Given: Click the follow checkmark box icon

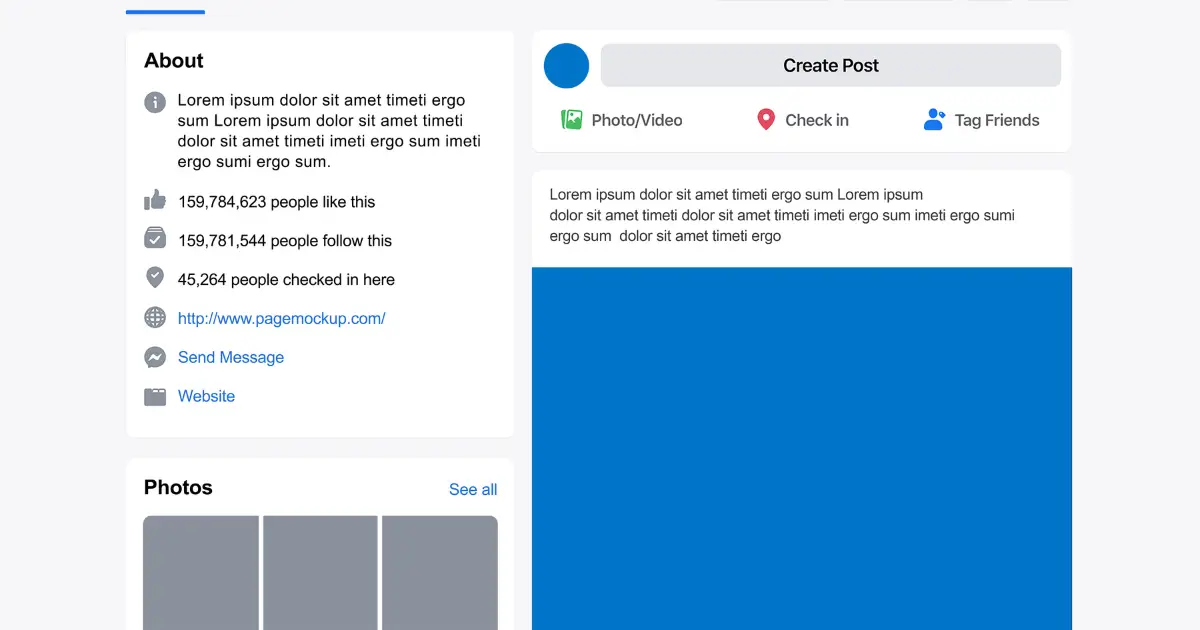Looking at the screenshot, I should click(155, 238).
